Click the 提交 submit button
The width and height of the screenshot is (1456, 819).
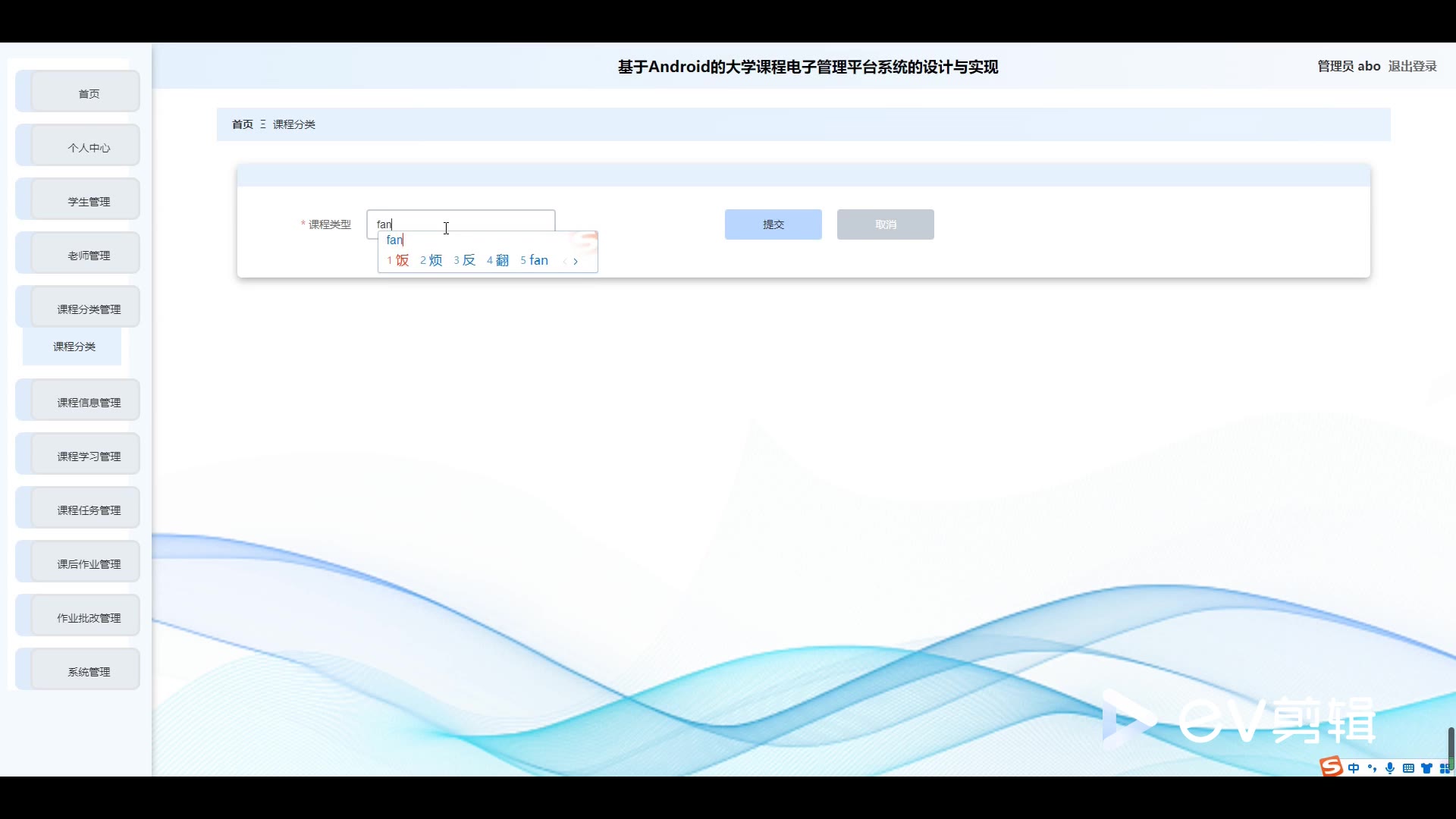[773, 224]
